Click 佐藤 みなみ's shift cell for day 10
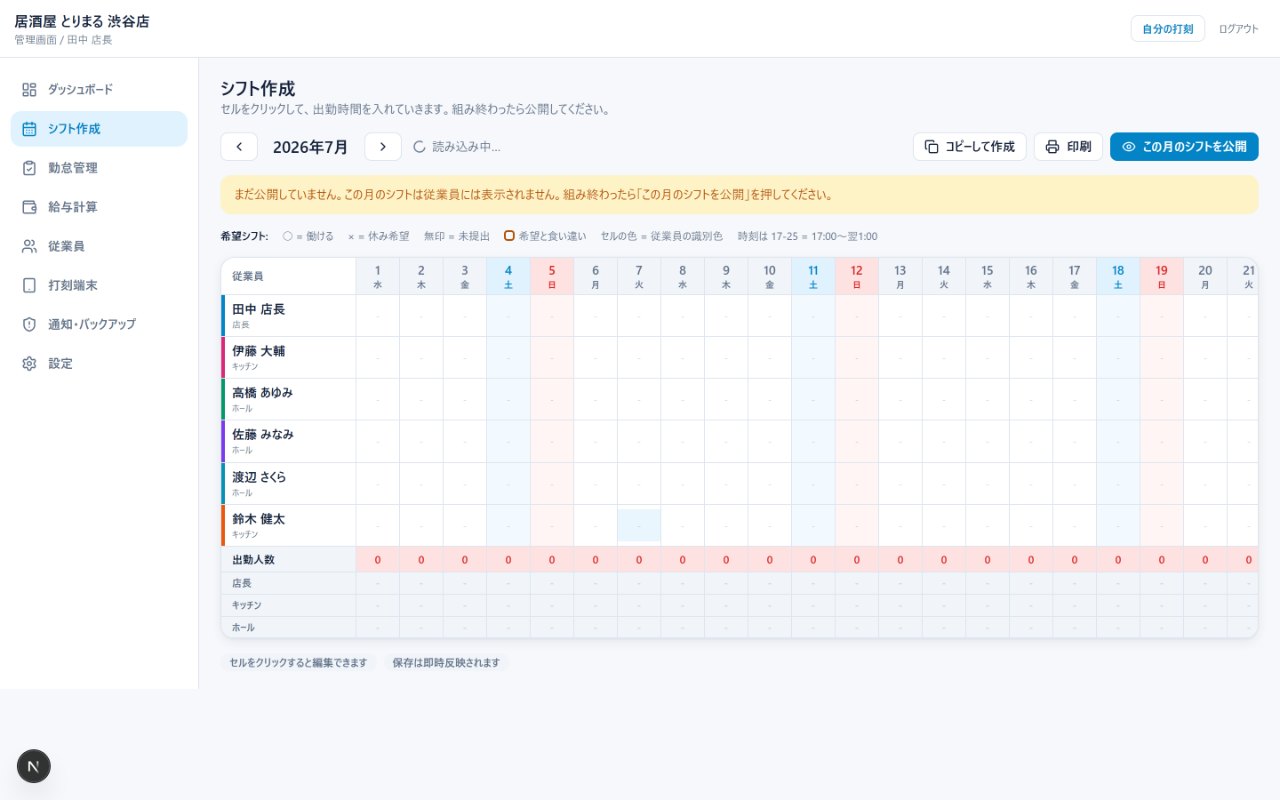Viewport: 1280px width, 800px height. point(769,441)
